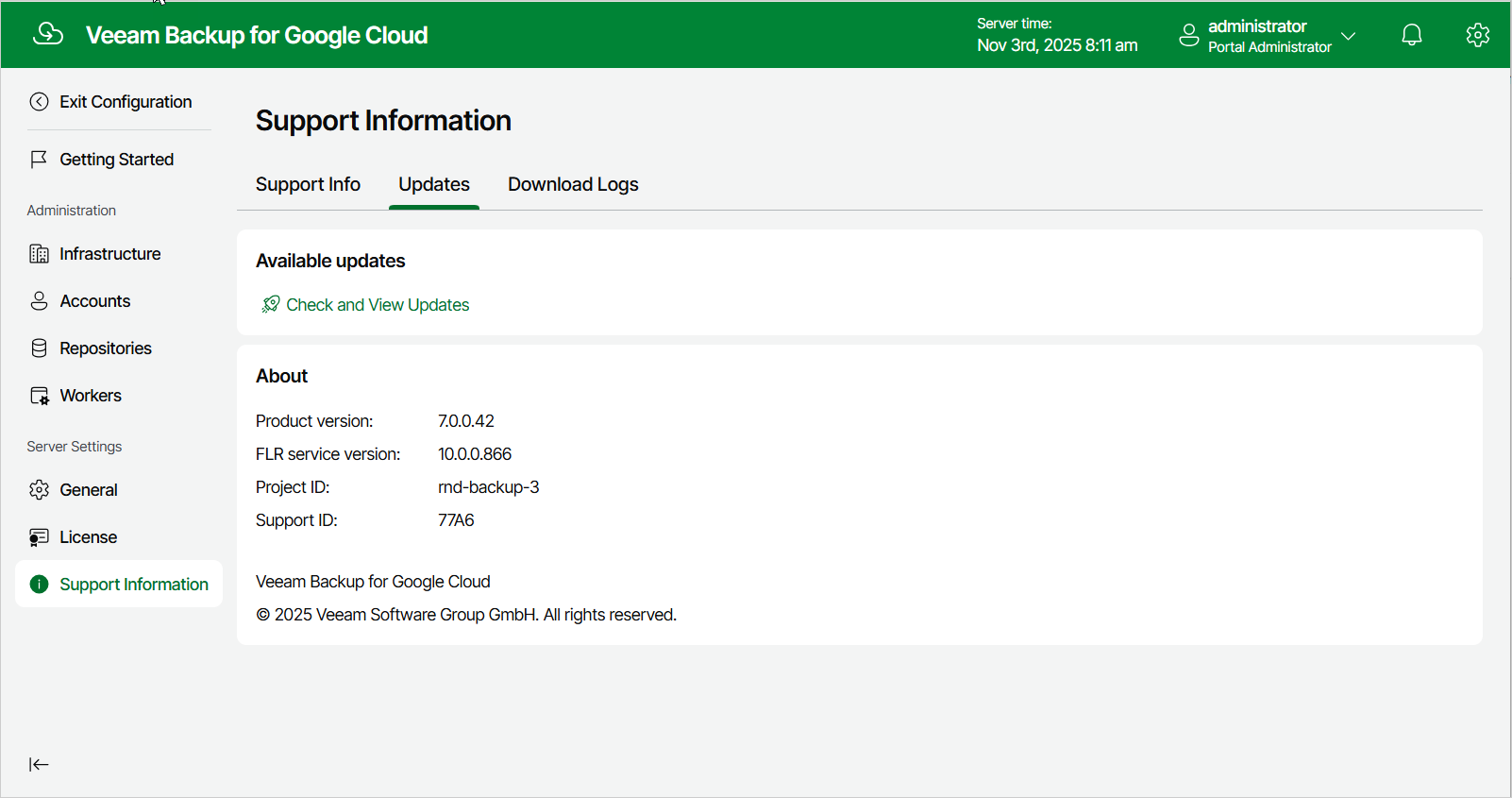Screen dimensions: 1512x798
Task: Expand the administrator account dropdown chevron
Action: 1349,36
